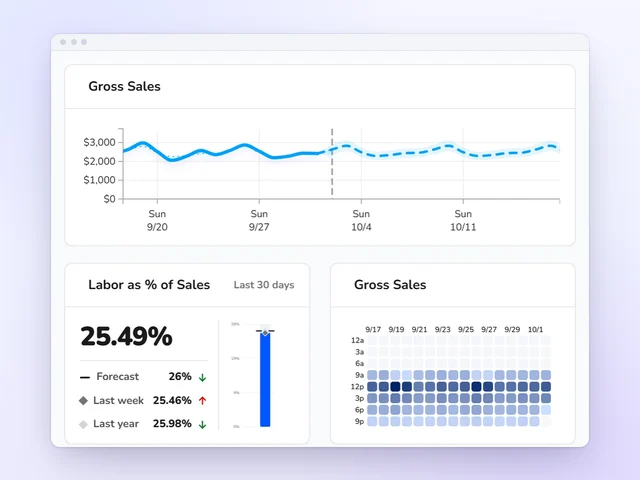Click the Forecast label
640x480 pixels.
tap(118, 376)
